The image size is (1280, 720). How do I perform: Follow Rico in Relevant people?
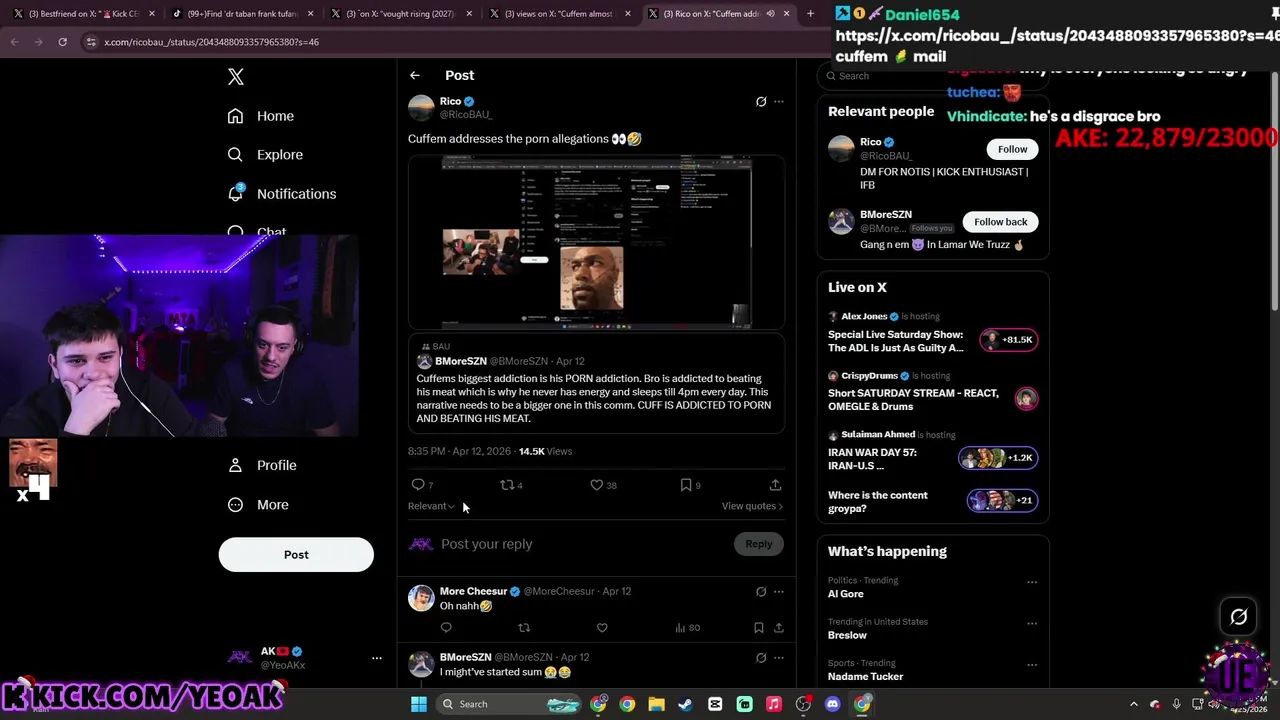(x=1012, y=149)
